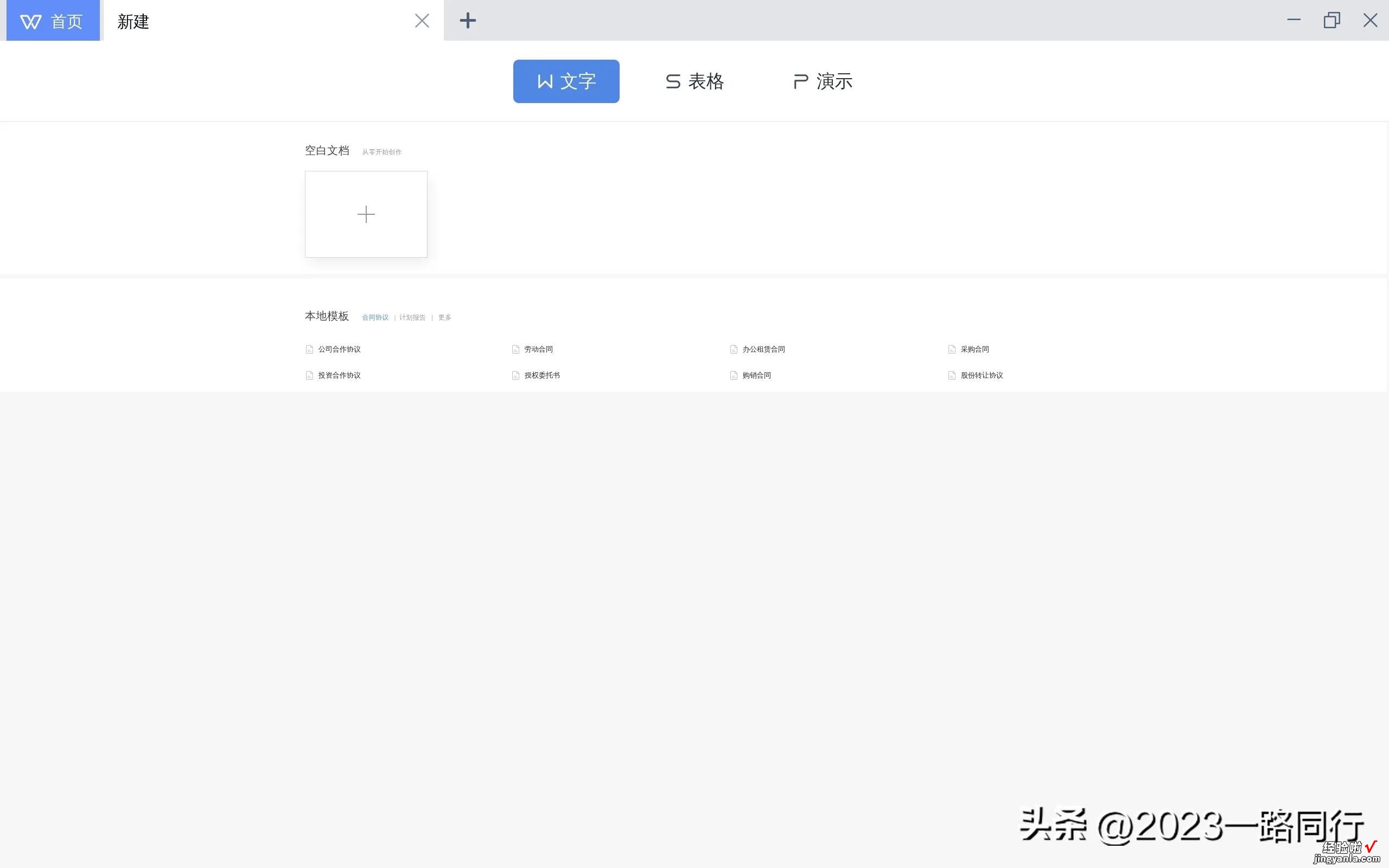Select the 演示 presentation type
Screen dimensions: 1389x868
pos(823,81)
